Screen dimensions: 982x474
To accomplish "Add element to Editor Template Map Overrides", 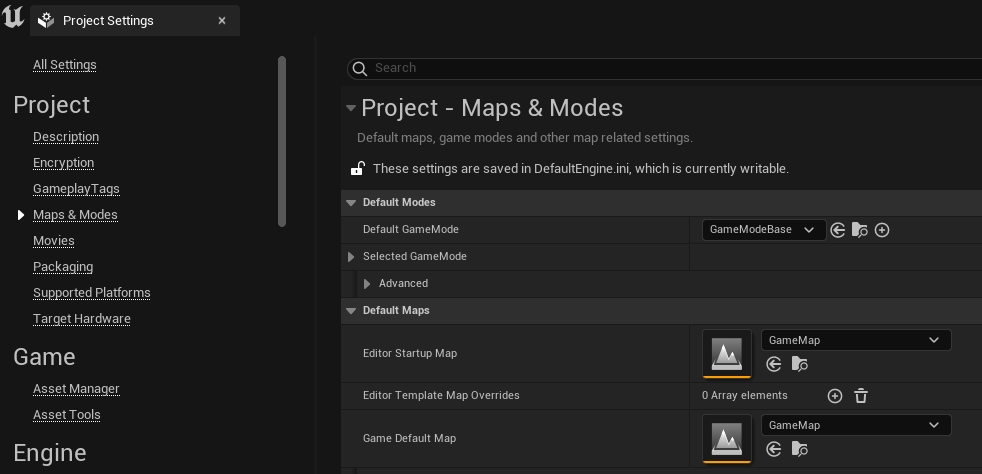I will click(835, 396).
